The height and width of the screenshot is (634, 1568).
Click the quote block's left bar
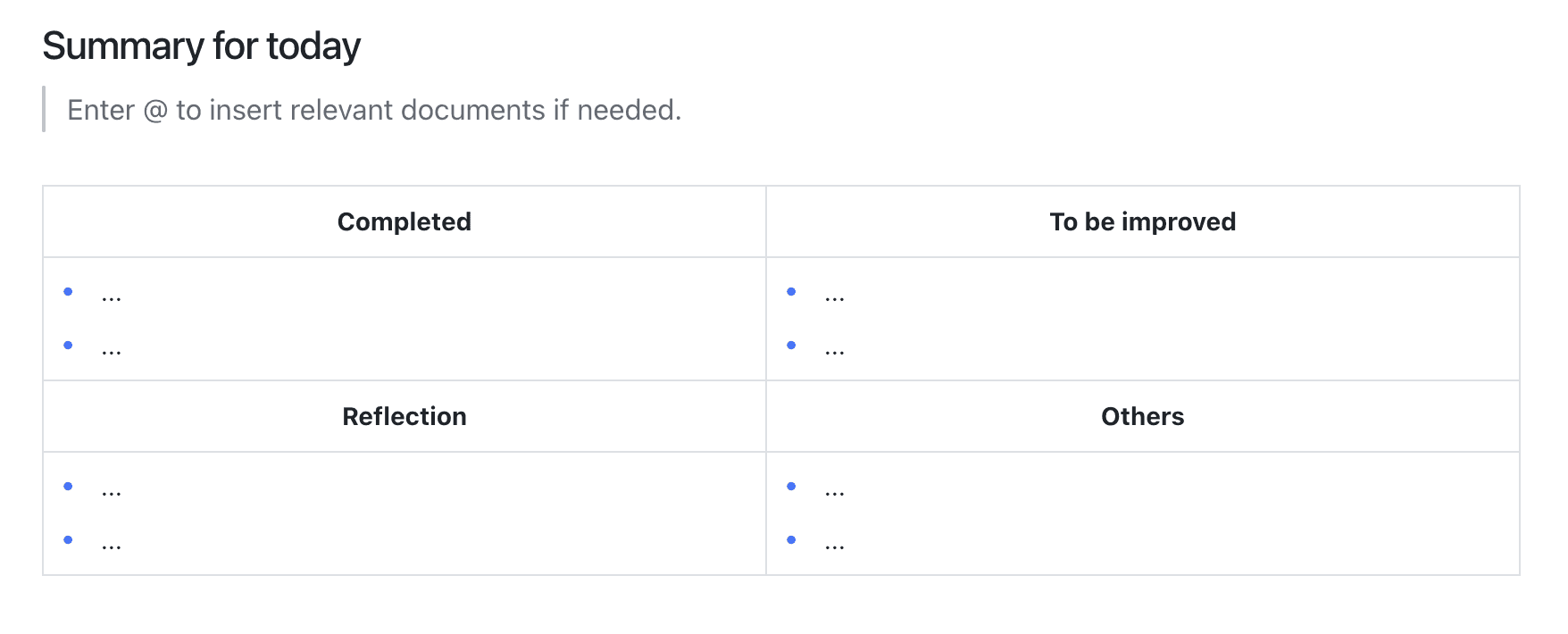point(44,109)
